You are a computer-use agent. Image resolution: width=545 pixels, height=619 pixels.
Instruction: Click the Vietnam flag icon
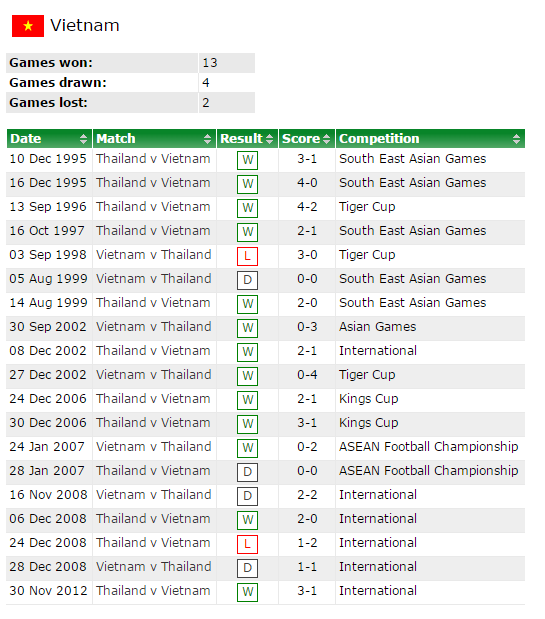28,26
